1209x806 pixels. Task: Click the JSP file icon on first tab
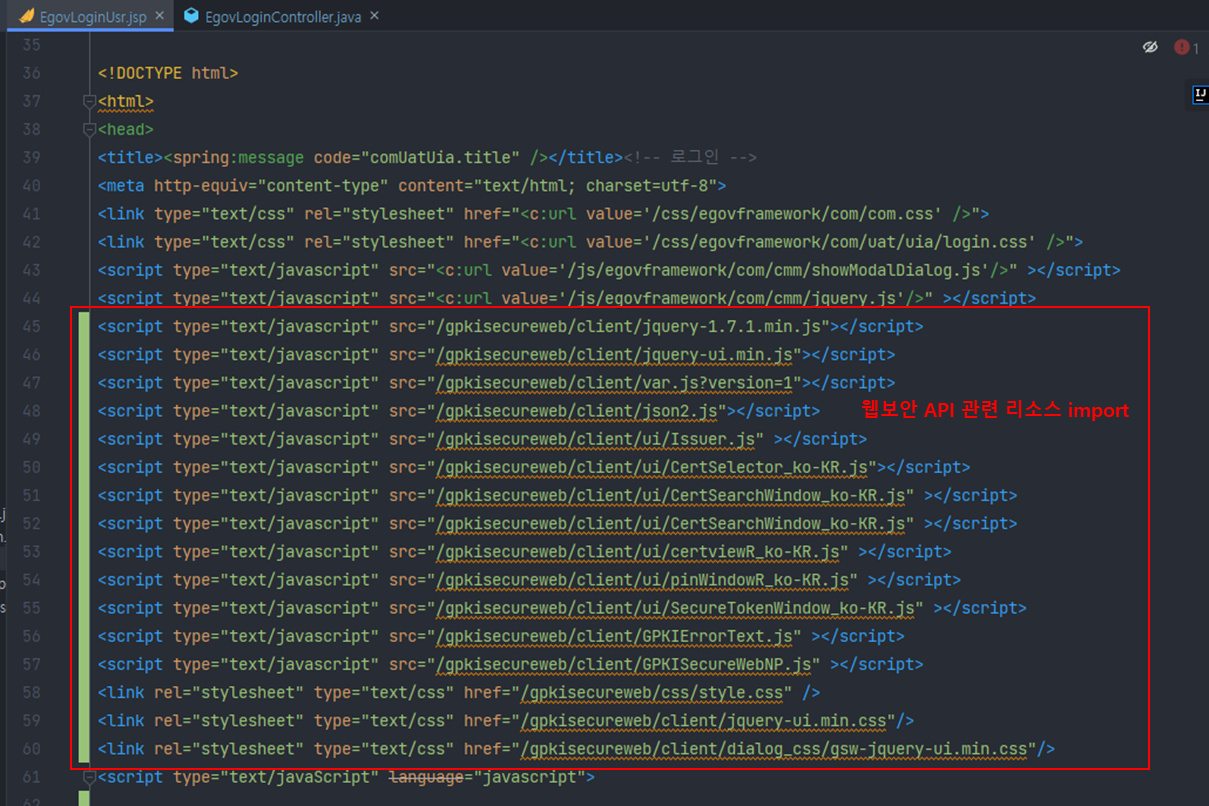28,17
